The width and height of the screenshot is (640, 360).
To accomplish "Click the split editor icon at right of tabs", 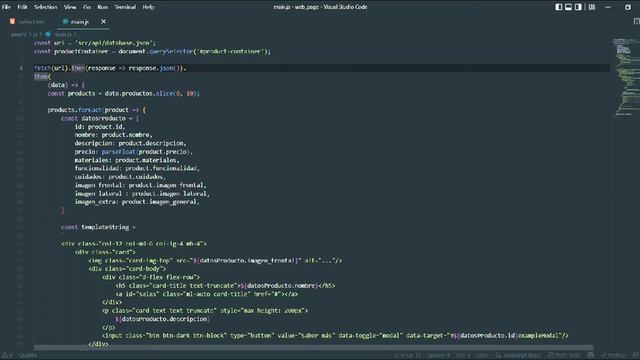I will pos(636,21).
